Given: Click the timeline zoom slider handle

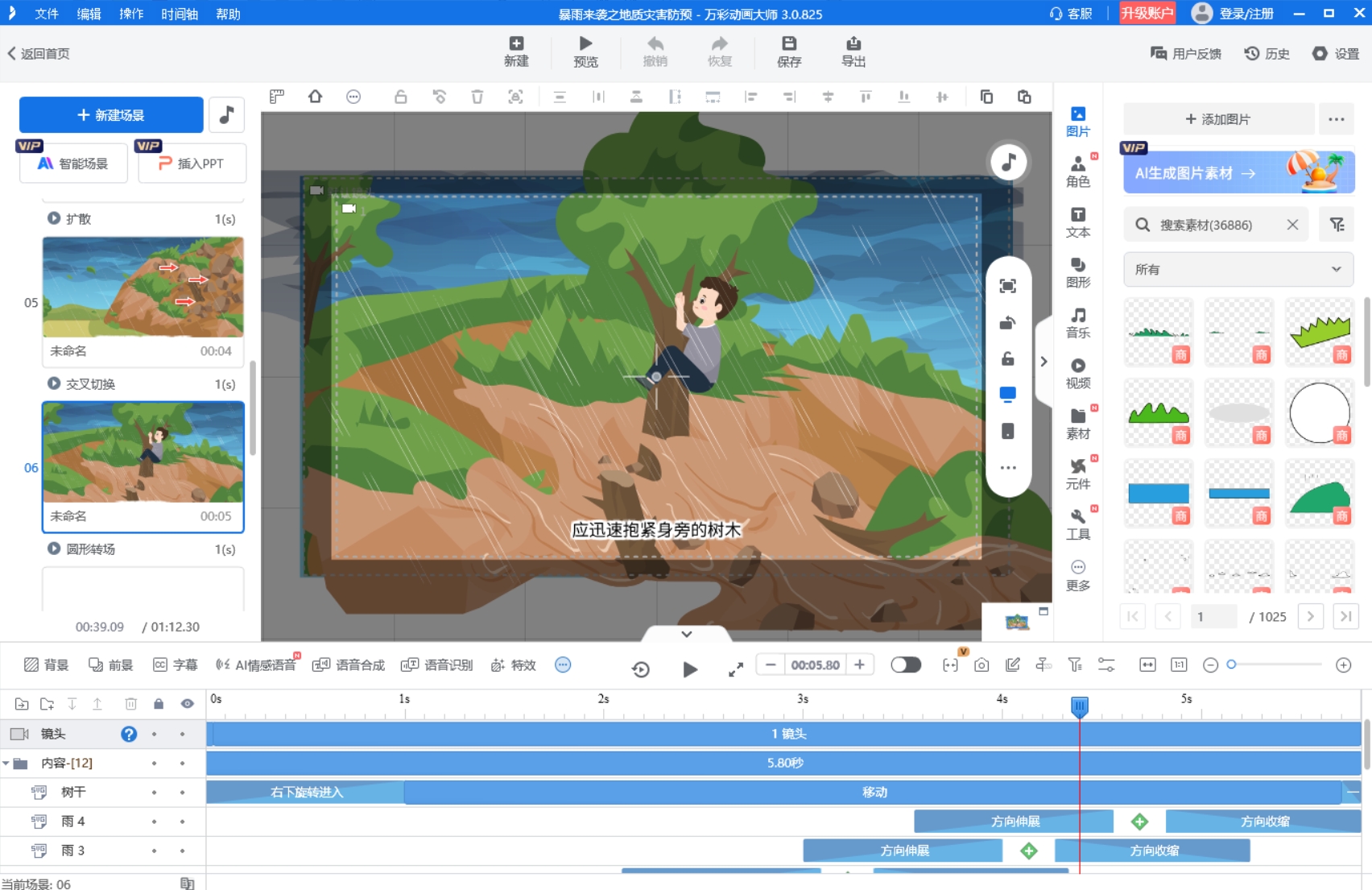Looking at the screenshot, I should click(1231, 664).
